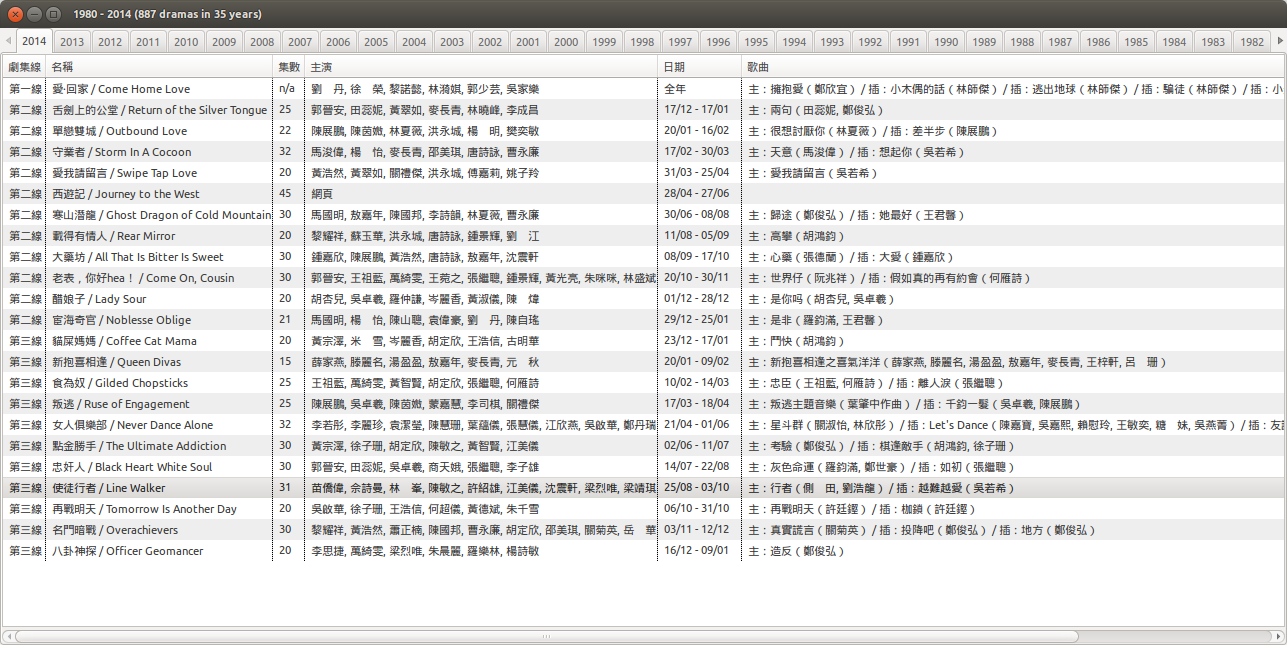Select the 2000 tab
This screenshot has height=645, width=1287.
click(566, 42)
